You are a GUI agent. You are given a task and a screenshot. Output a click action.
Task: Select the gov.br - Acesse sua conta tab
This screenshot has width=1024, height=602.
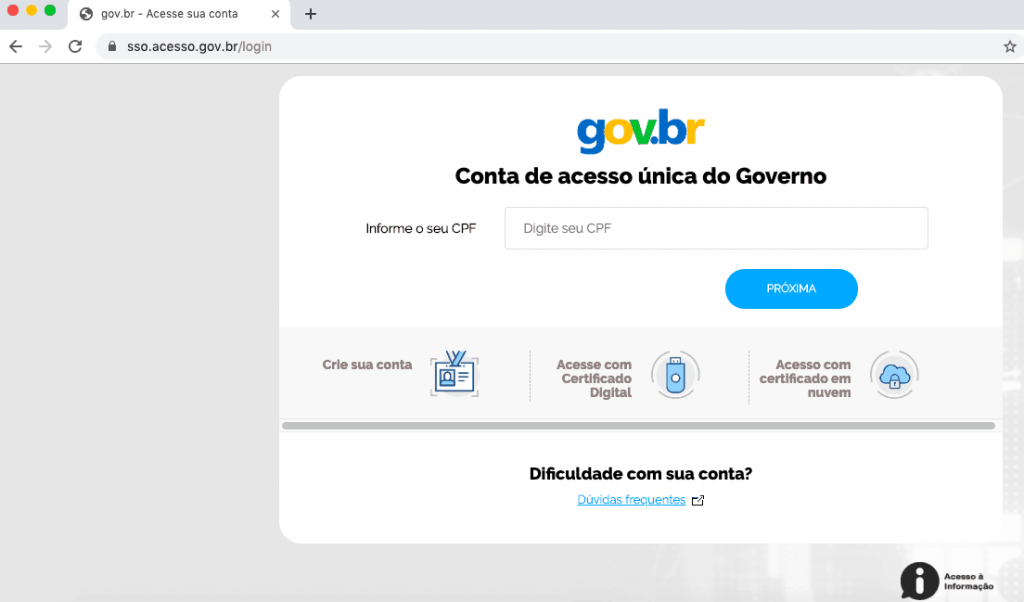179,14
